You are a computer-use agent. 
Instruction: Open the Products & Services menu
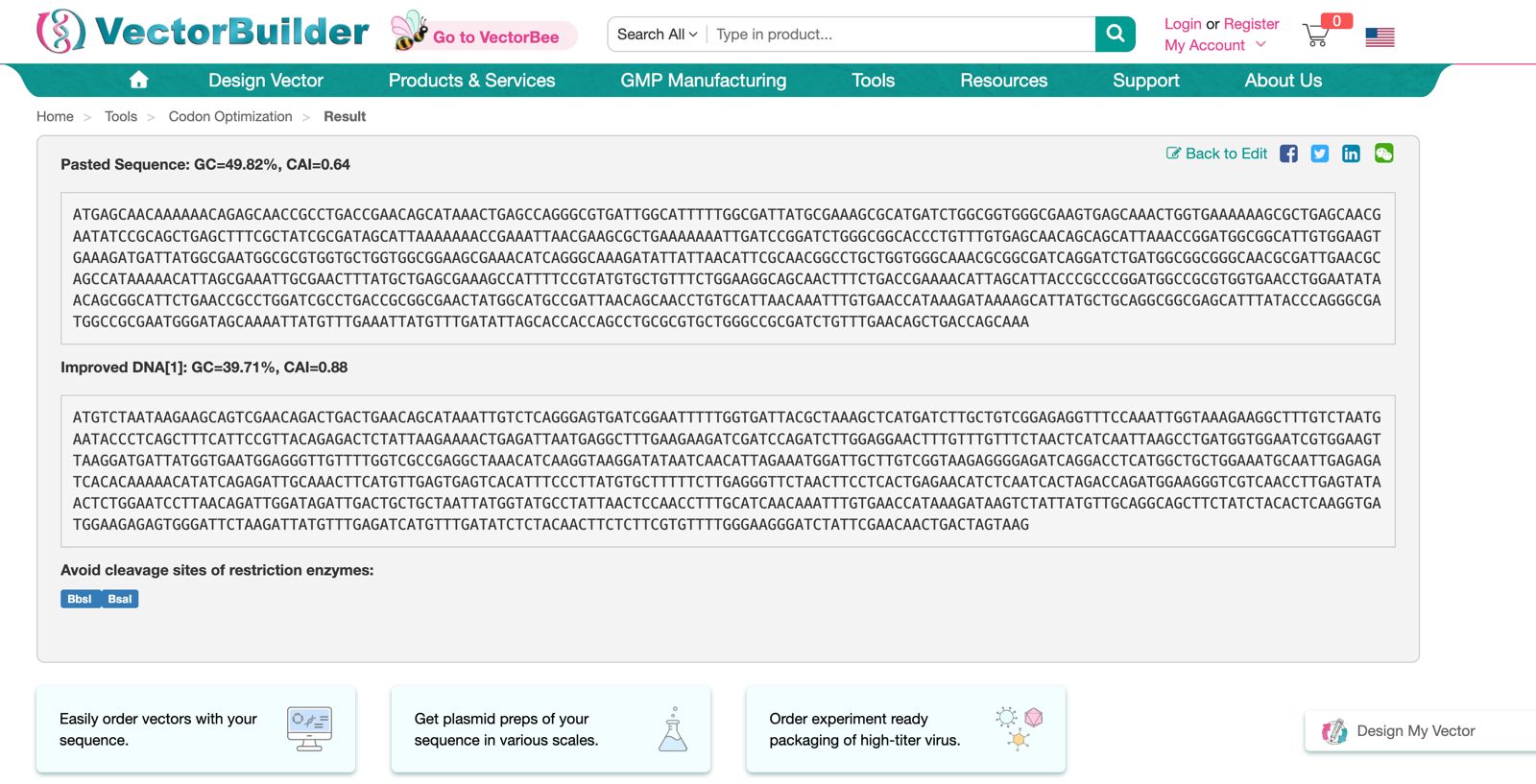471,81
